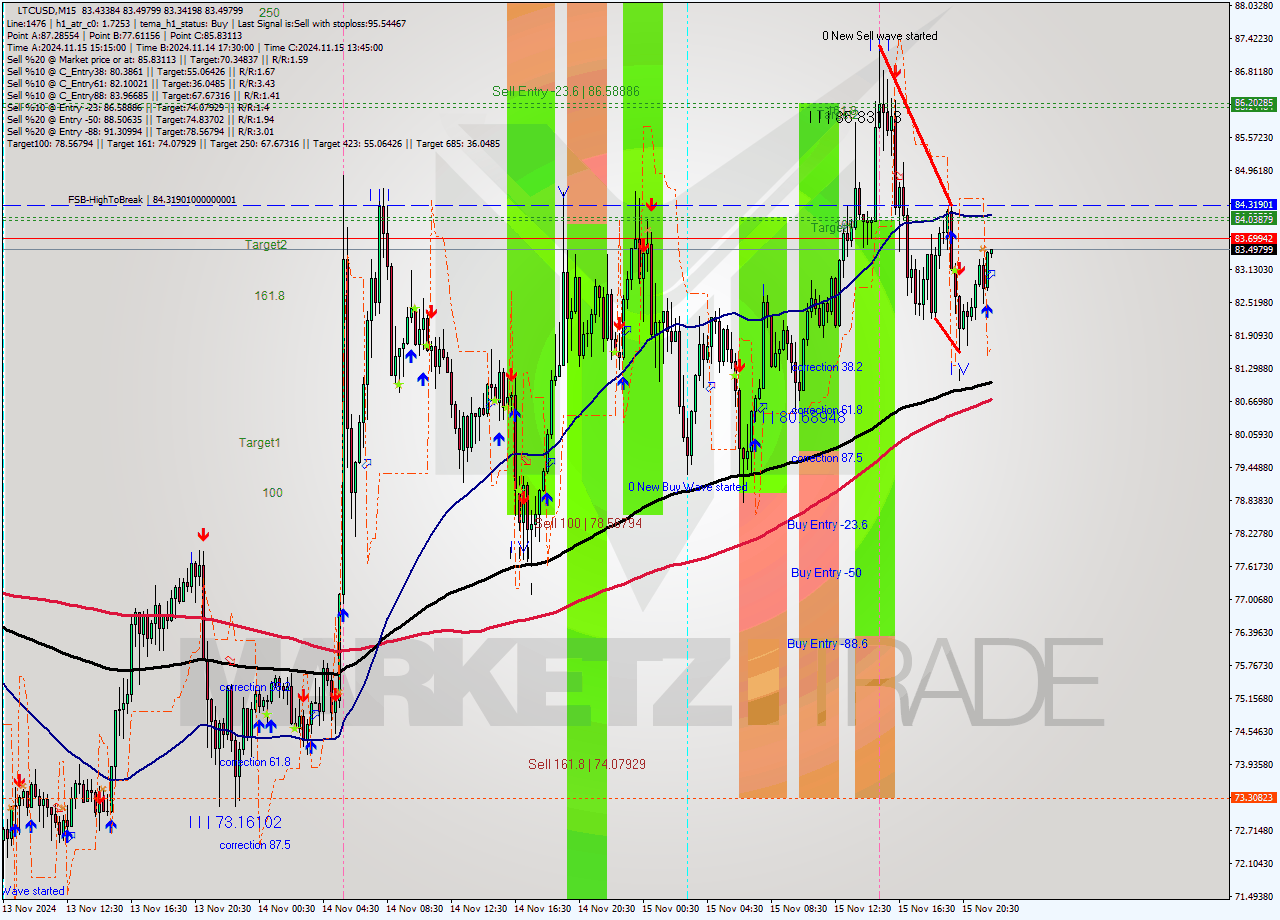Click the 'Time A:2024.11.15 15:15:00' info line
The height and width of the screenshot is (920, 1280).
194,47
